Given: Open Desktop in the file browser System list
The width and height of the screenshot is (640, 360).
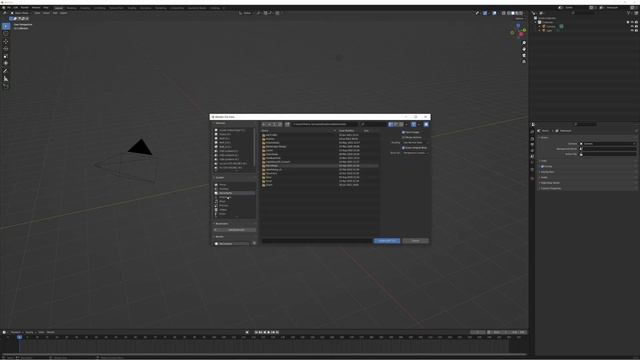Looking at the screenshot, I should click(x=225, y=189).
